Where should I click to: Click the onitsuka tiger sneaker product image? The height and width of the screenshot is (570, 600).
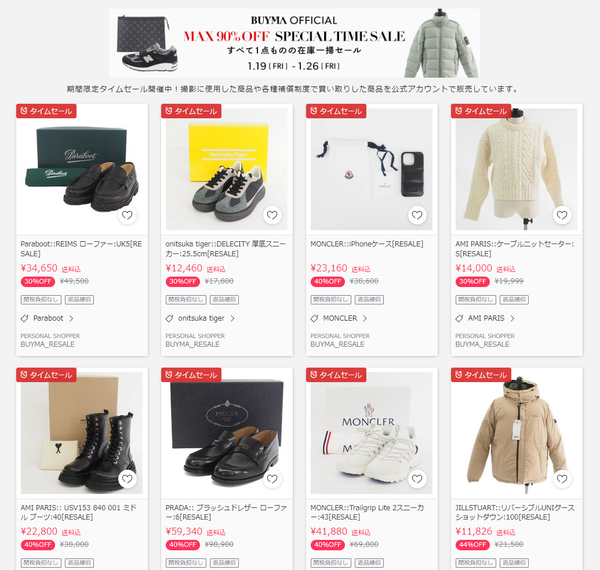(x=227, y=169)
